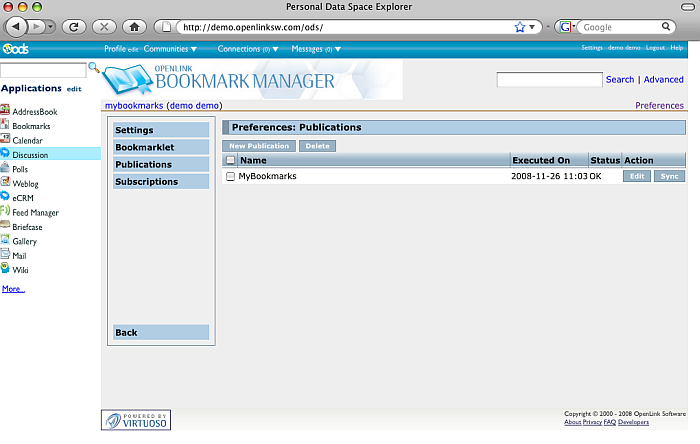Open the Advanced search link
The image size is (700, 444).
tap(663, 79)
